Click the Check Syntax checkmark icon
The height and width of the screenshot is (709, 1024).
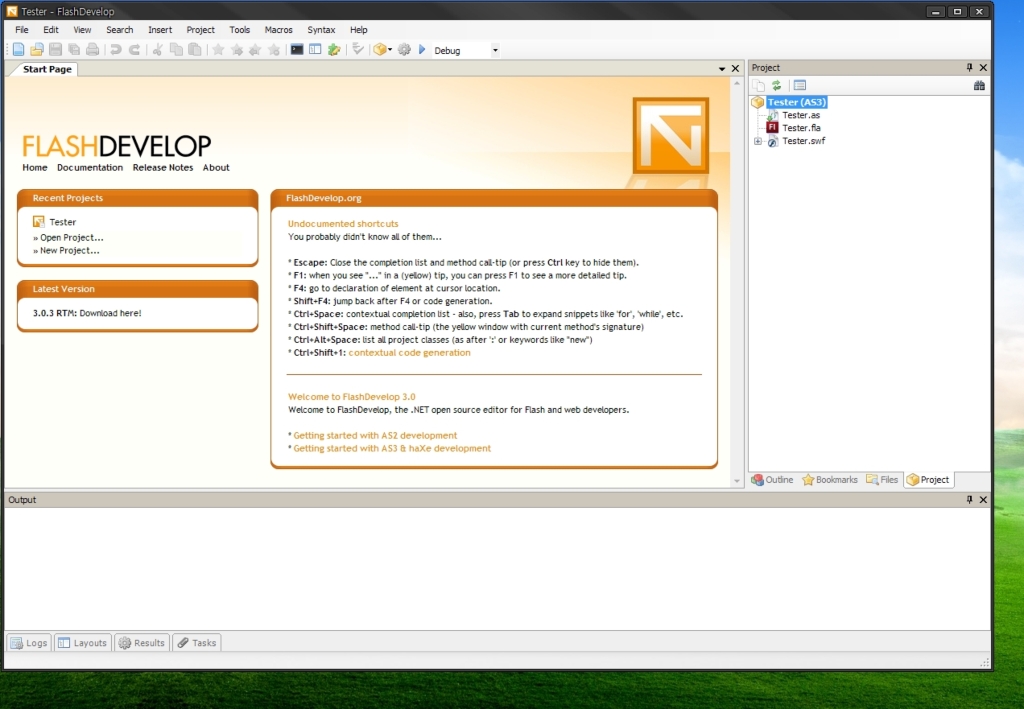[358, 50]
